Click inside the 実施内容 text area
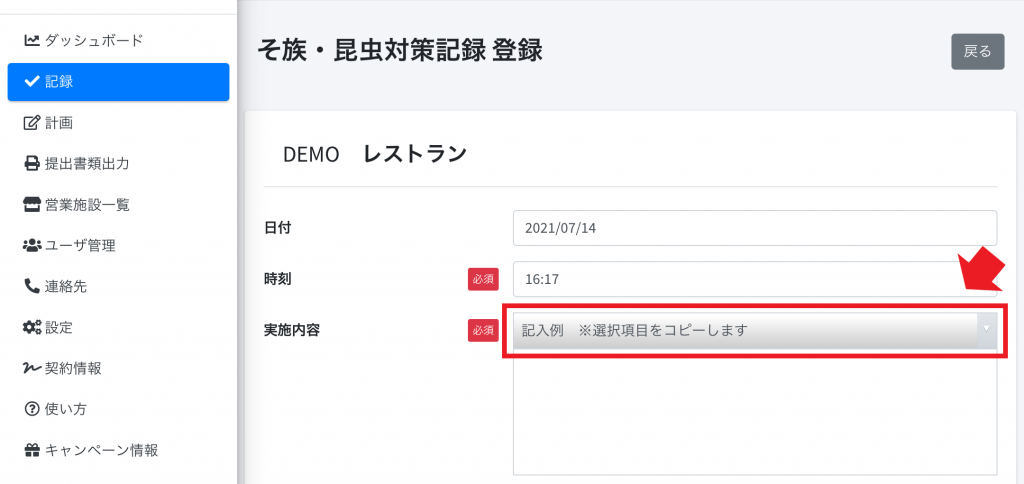Screen dimensions: 1024x484 pos(755,411)
